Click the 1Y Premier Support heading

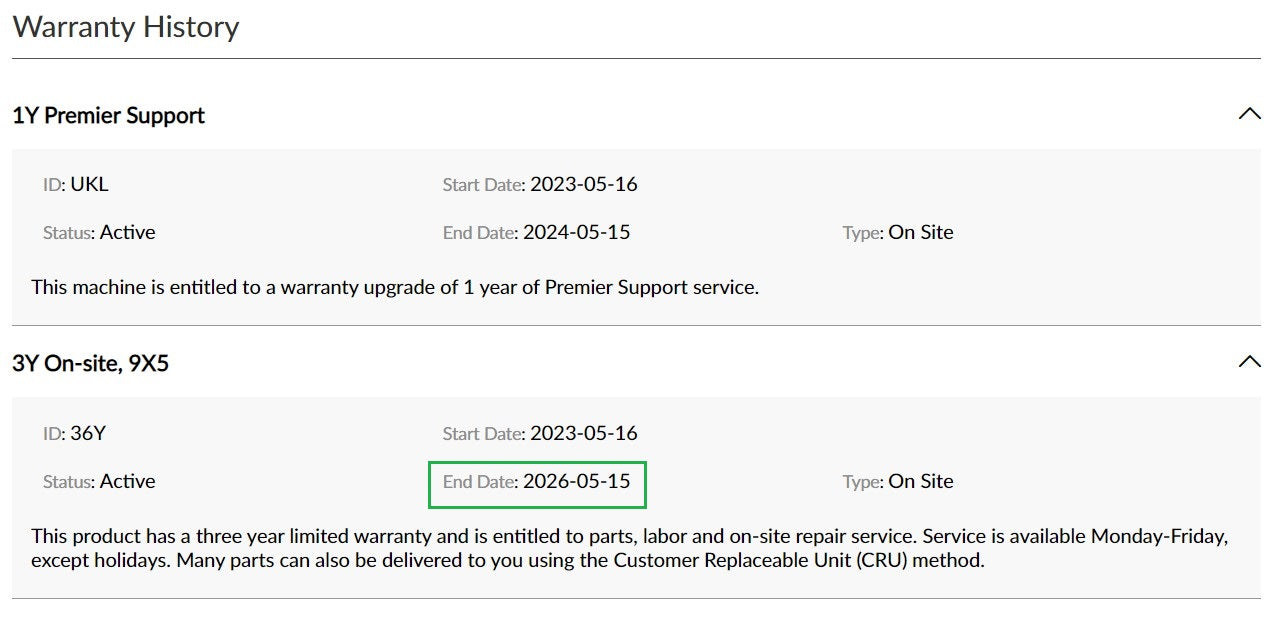108,115
